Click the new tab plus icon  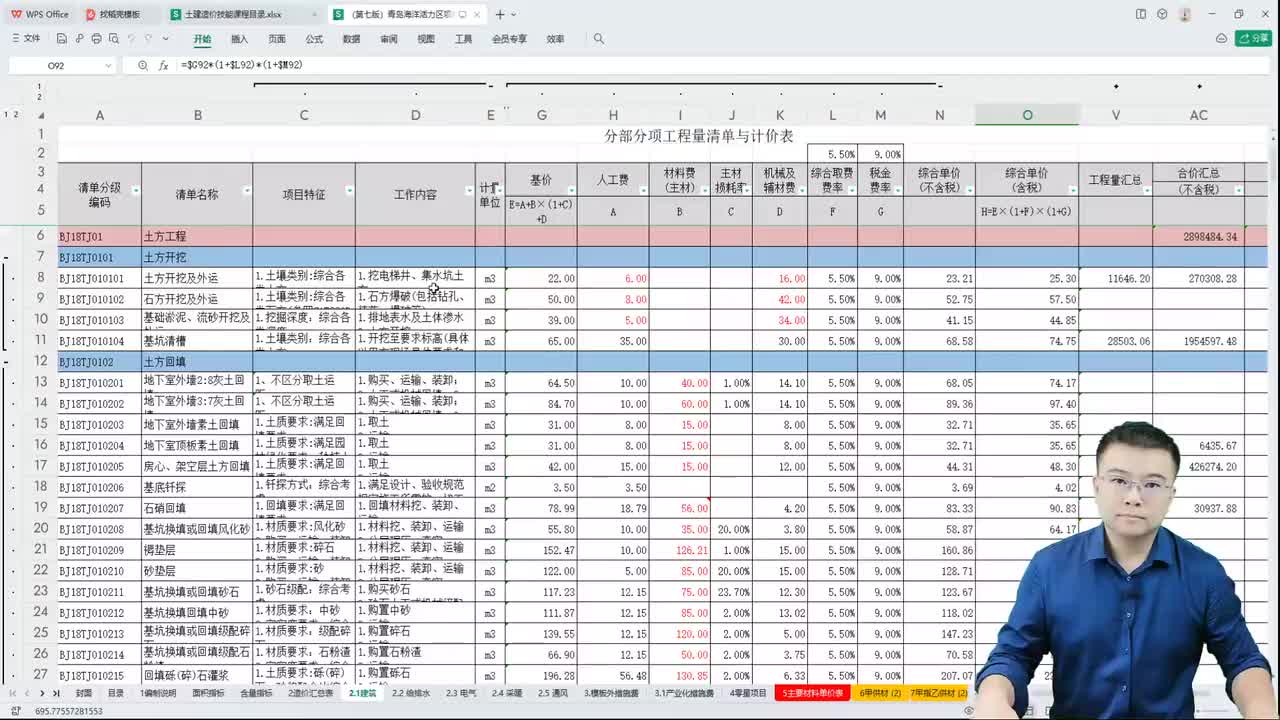[500, 14]
